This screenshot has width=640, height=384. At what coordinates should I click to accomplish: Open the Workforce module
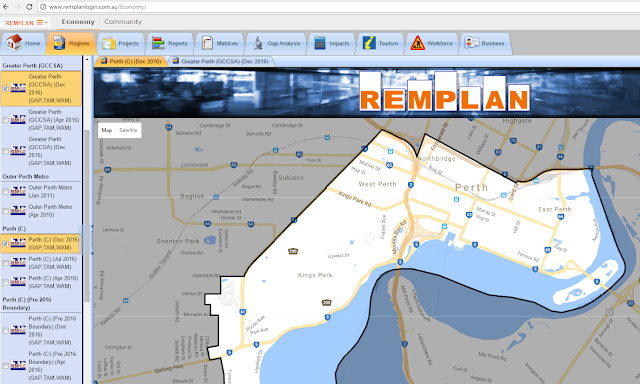pyautogui.click(x=431, y=43)
